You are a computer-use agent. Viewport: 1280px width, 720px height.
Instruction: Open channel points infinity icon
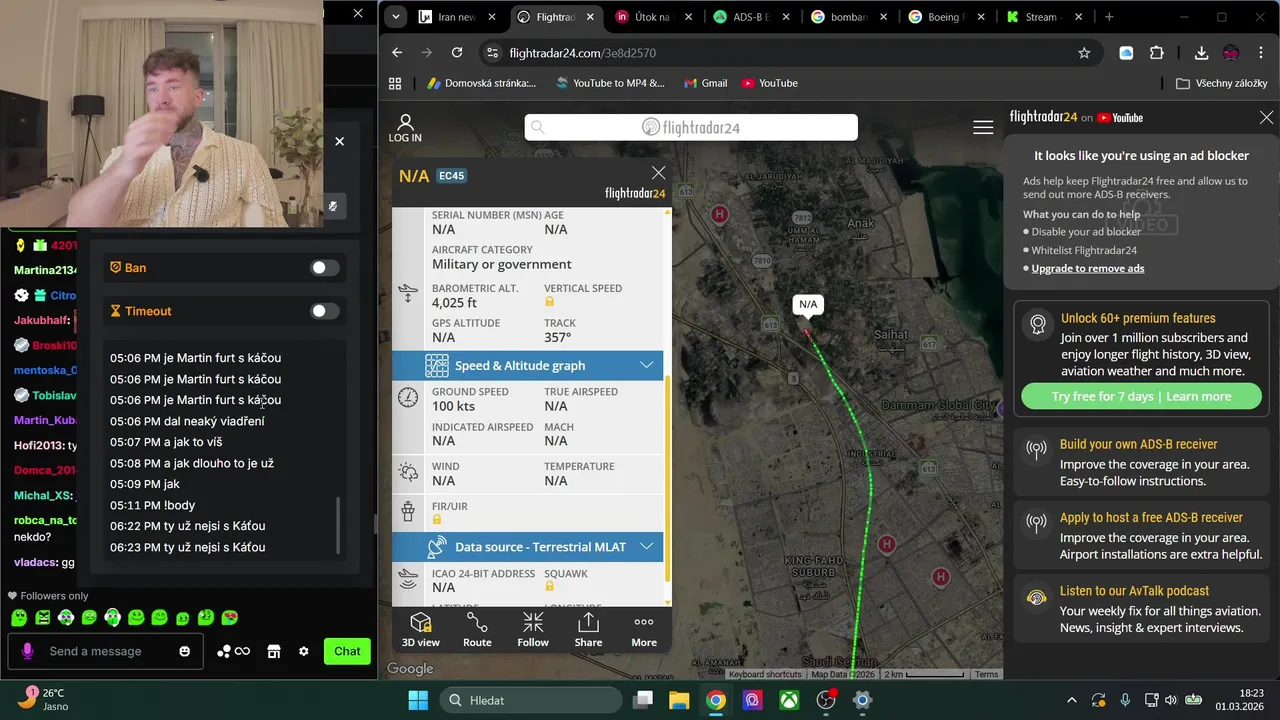tap(242, 651)
